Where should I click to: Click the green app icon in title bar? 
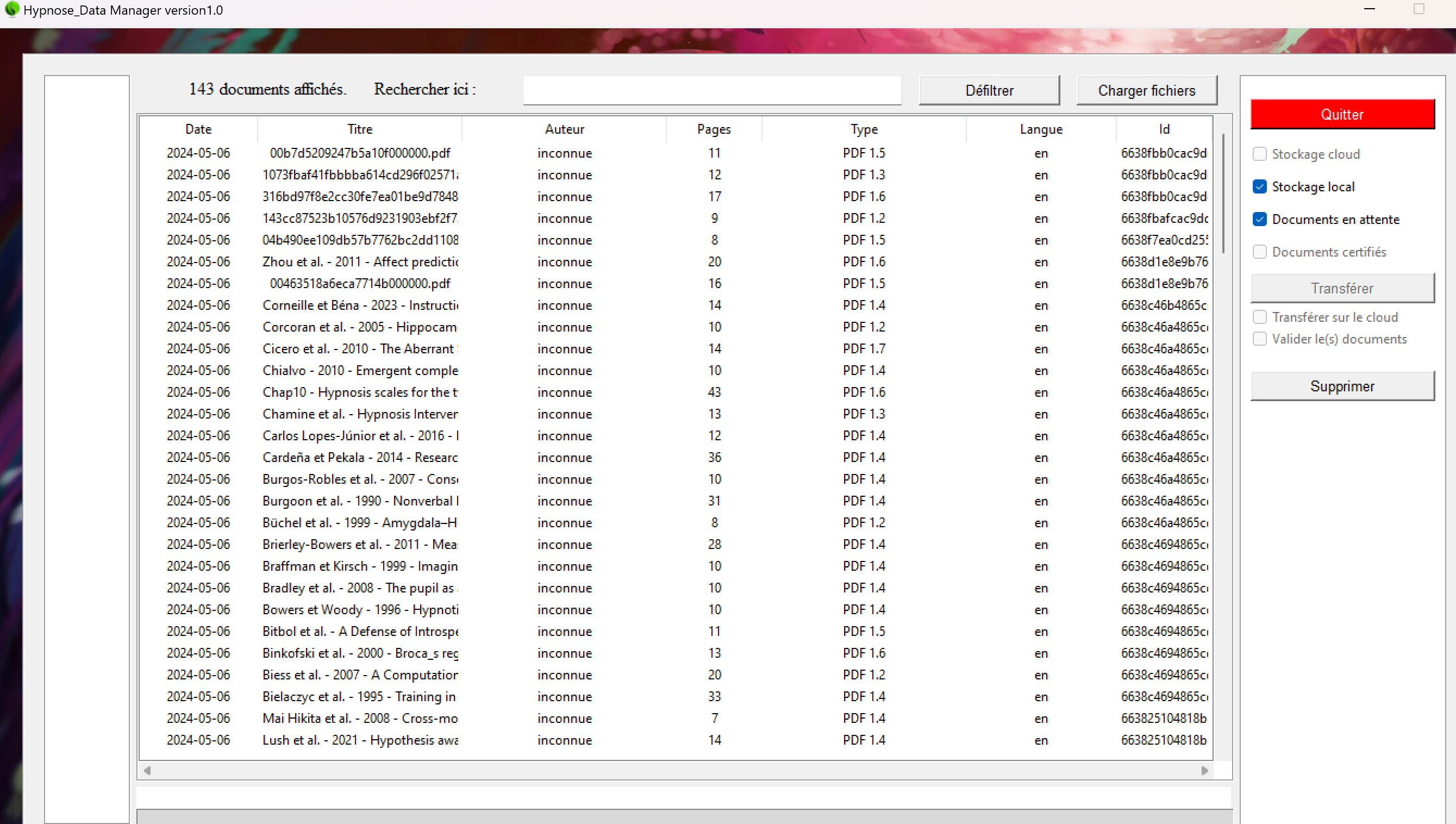[12, 10]
